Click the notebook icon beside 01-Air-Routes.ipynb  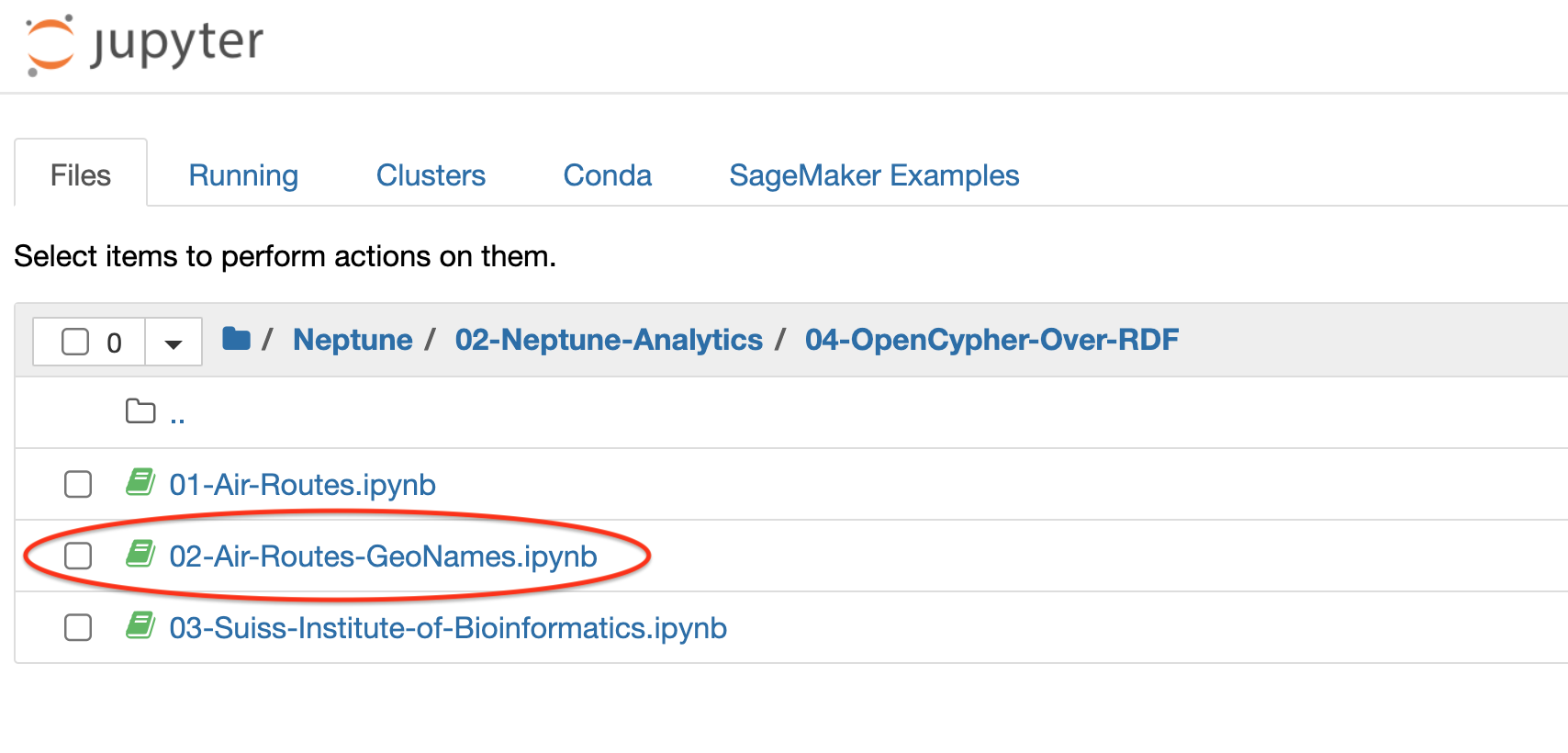pos(140,482)
